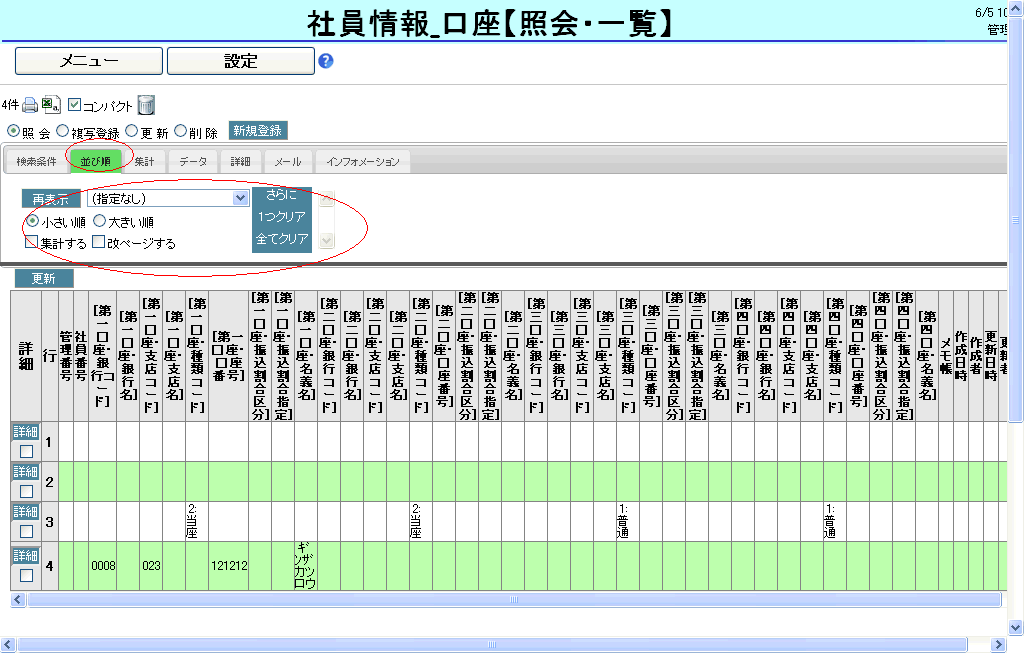Click the Excel export icon
This screenshot has width=1024, height=653.
click(x=52, y=105)
